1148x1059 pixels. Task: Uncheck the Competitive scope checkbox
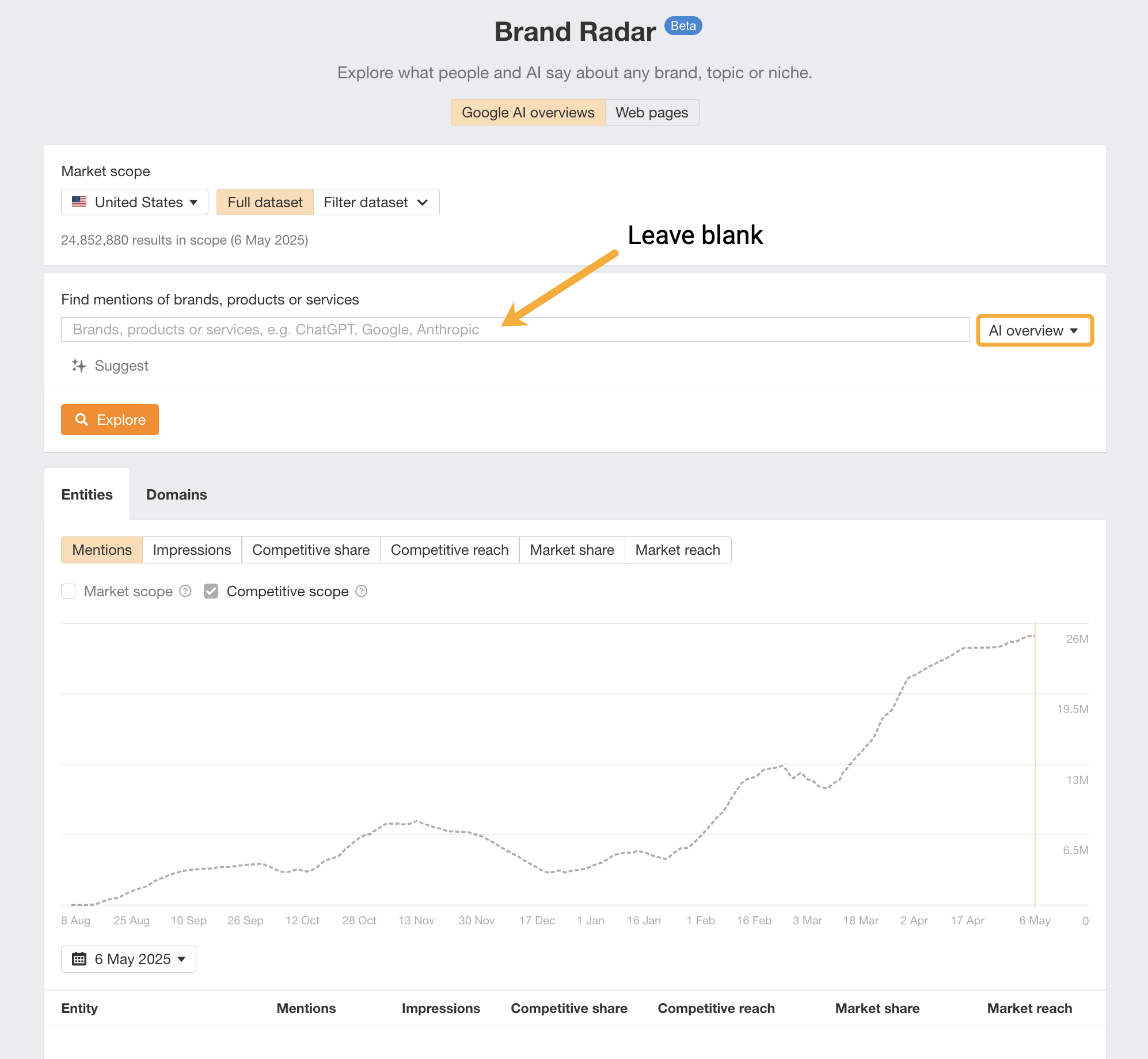coord(211,591)
